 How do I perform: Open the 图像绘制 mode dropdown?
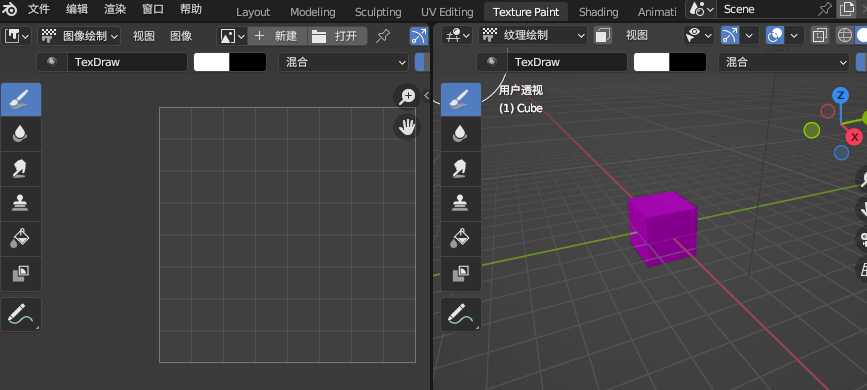coord(79,37)
